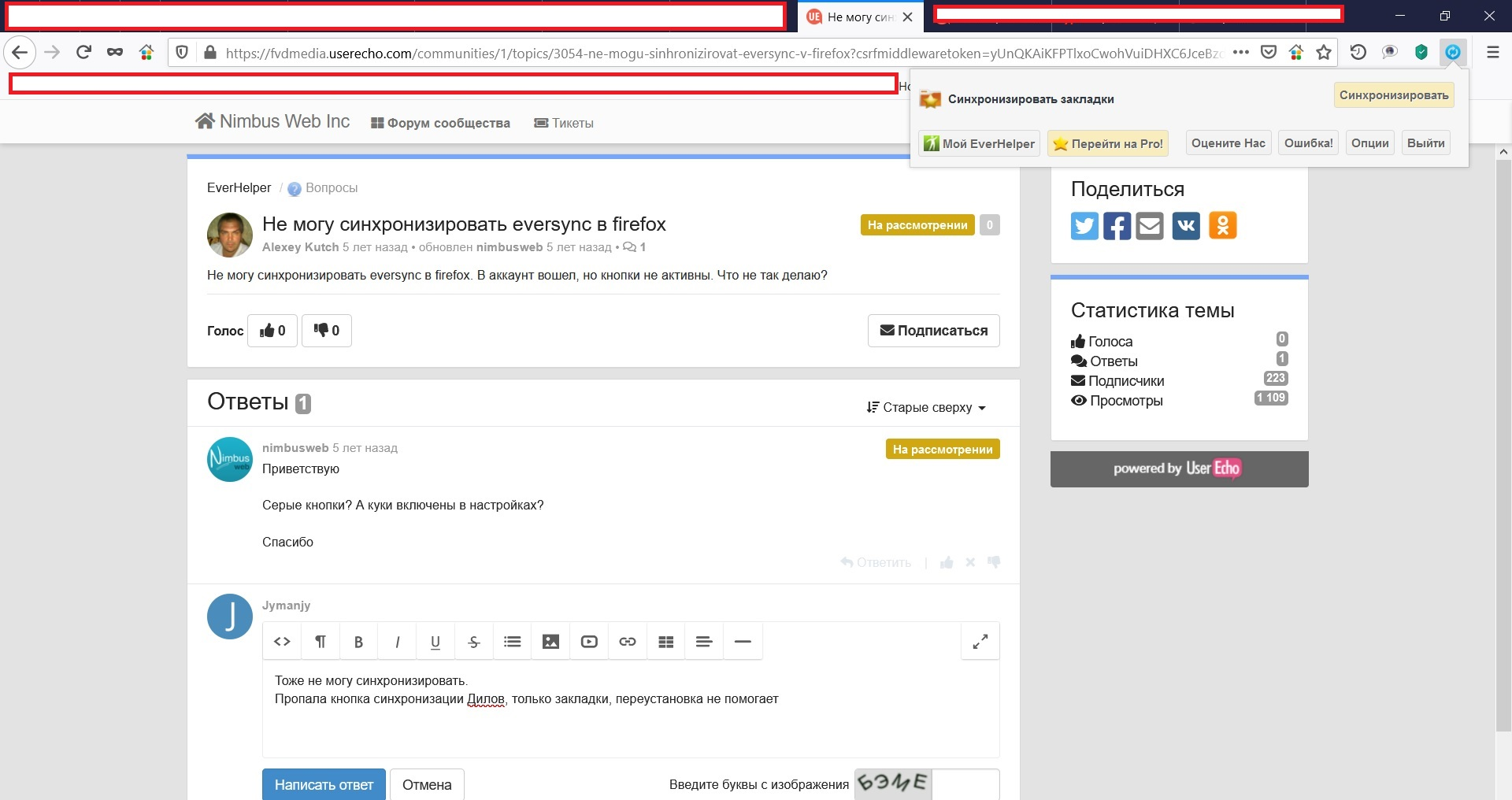Open EverHelper breadcrumb link

click(239, 188)
